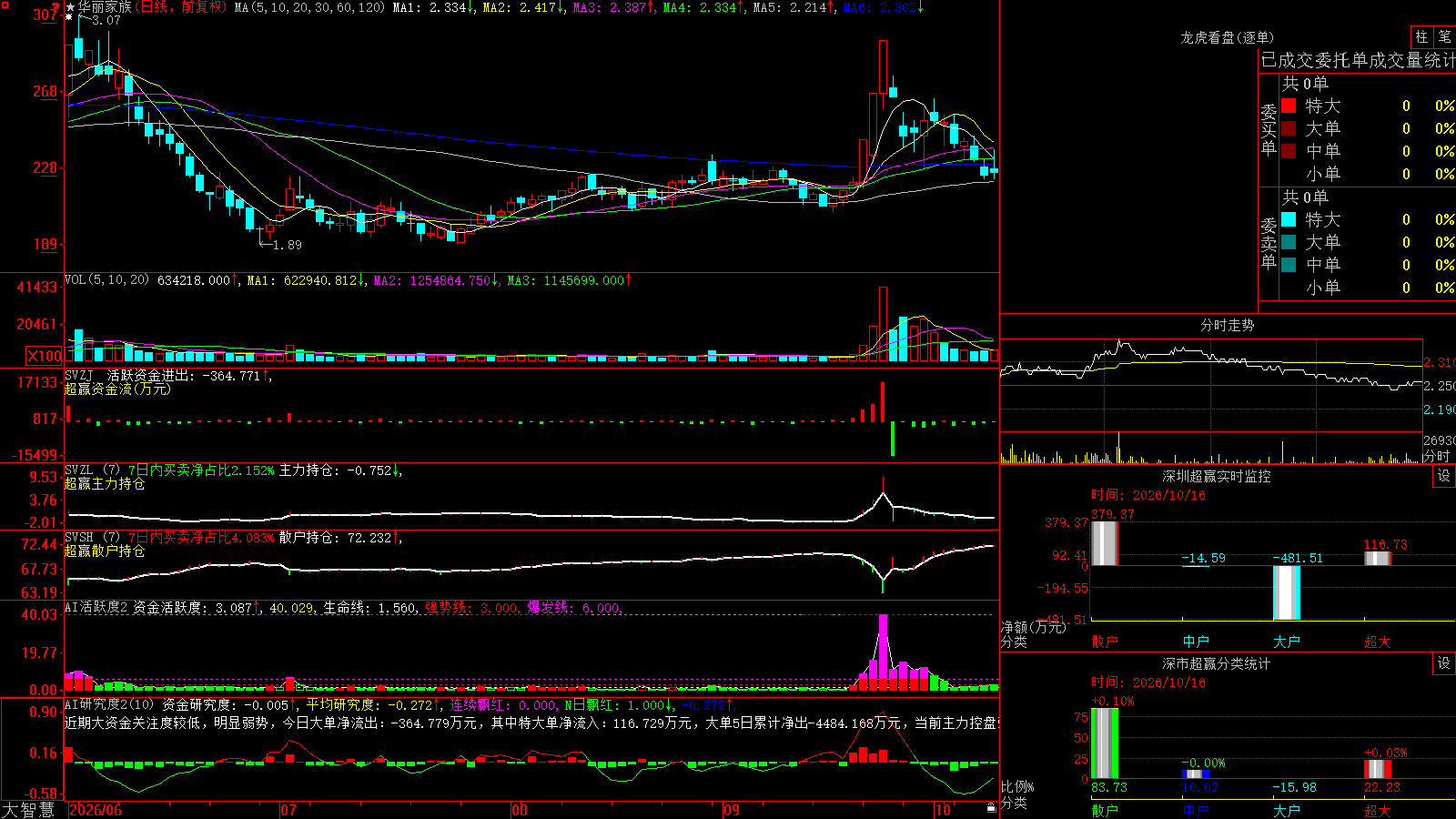The width and height of the screenshot is (1456, 819).
Task: Click the 龙虎看盘(逐单) panel title
Action: (1227, 37)
